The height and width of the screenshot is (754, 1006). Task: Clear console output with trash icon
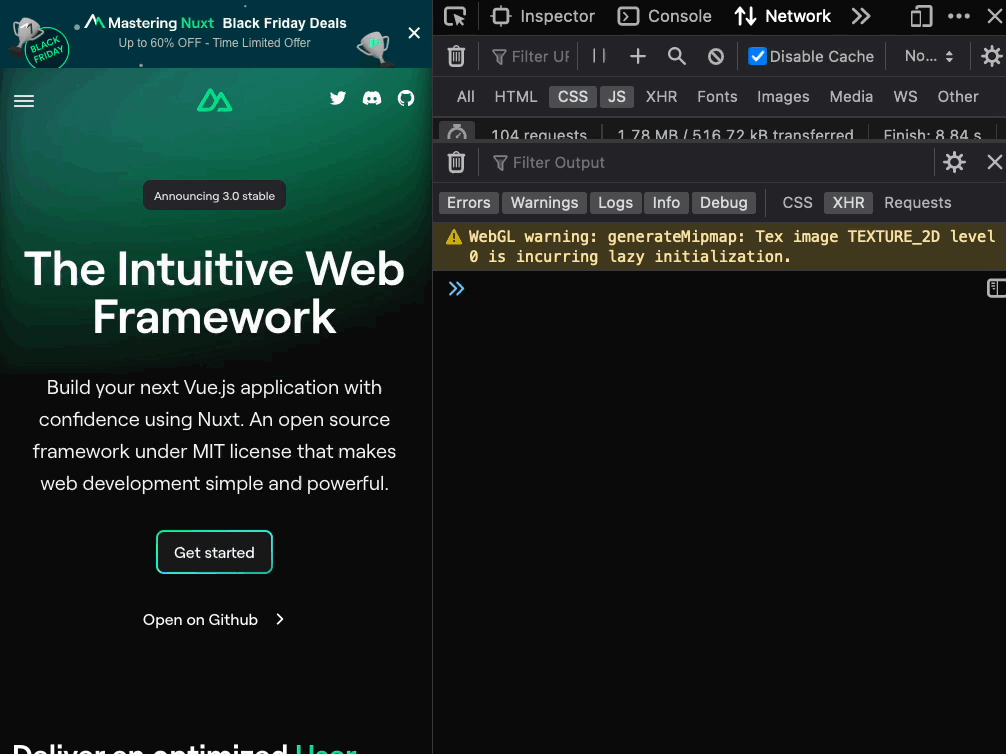click(x=456, y=162)
